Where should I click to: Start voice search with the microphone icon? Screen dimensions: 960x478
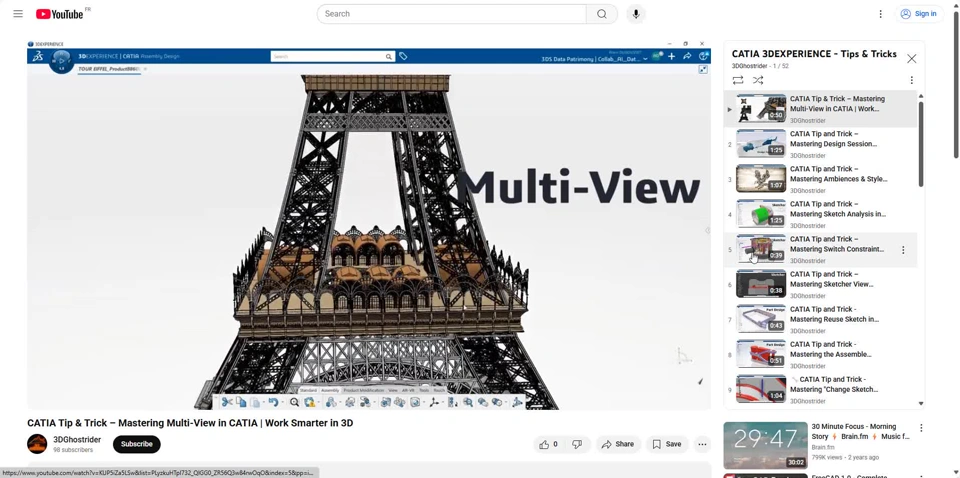tap(636, 14)
